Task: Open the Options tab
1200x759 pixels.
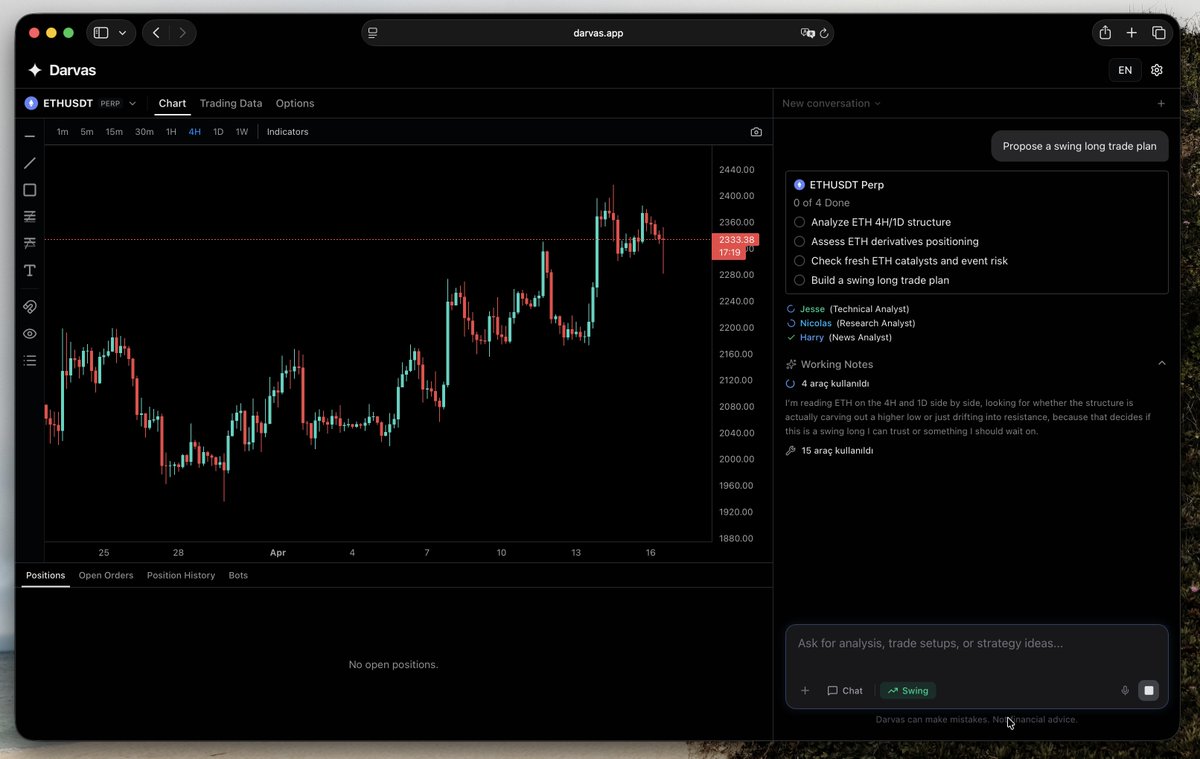Action: (x=295, y=103)
